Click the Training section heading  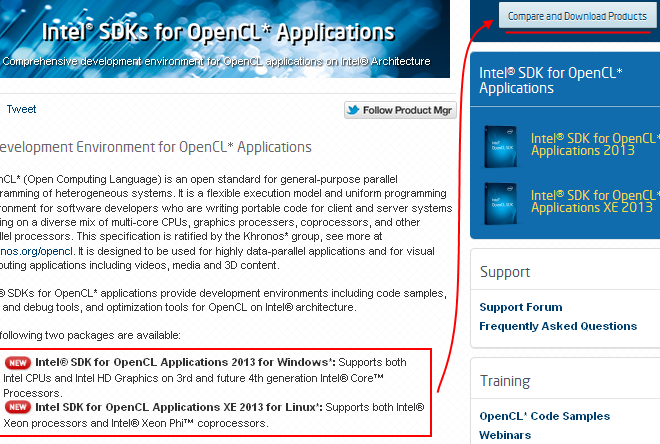click(505, 381)
